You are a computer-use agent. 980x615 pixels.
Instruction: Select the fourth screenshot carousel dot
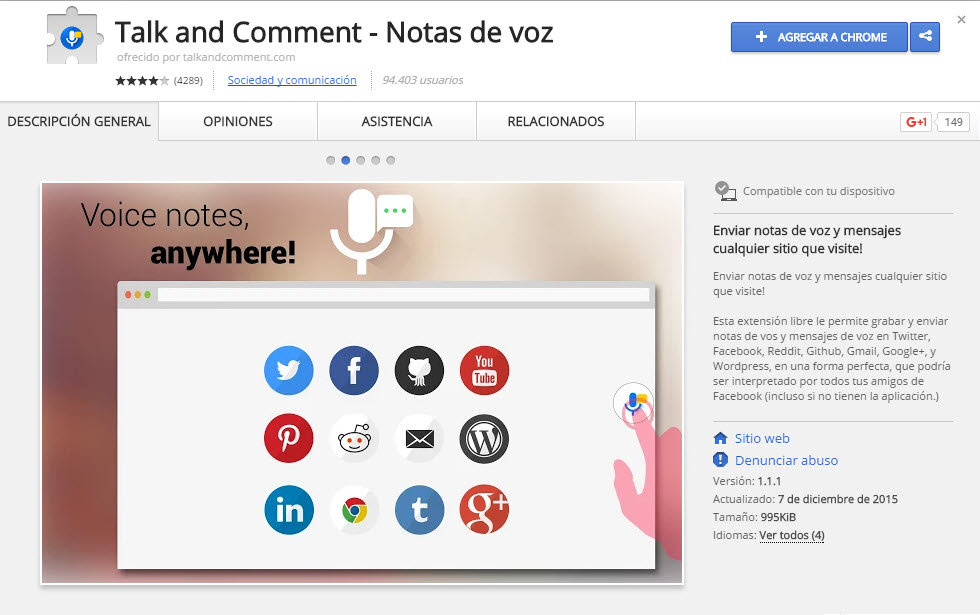pyautogui.click(x=376, y=161)
